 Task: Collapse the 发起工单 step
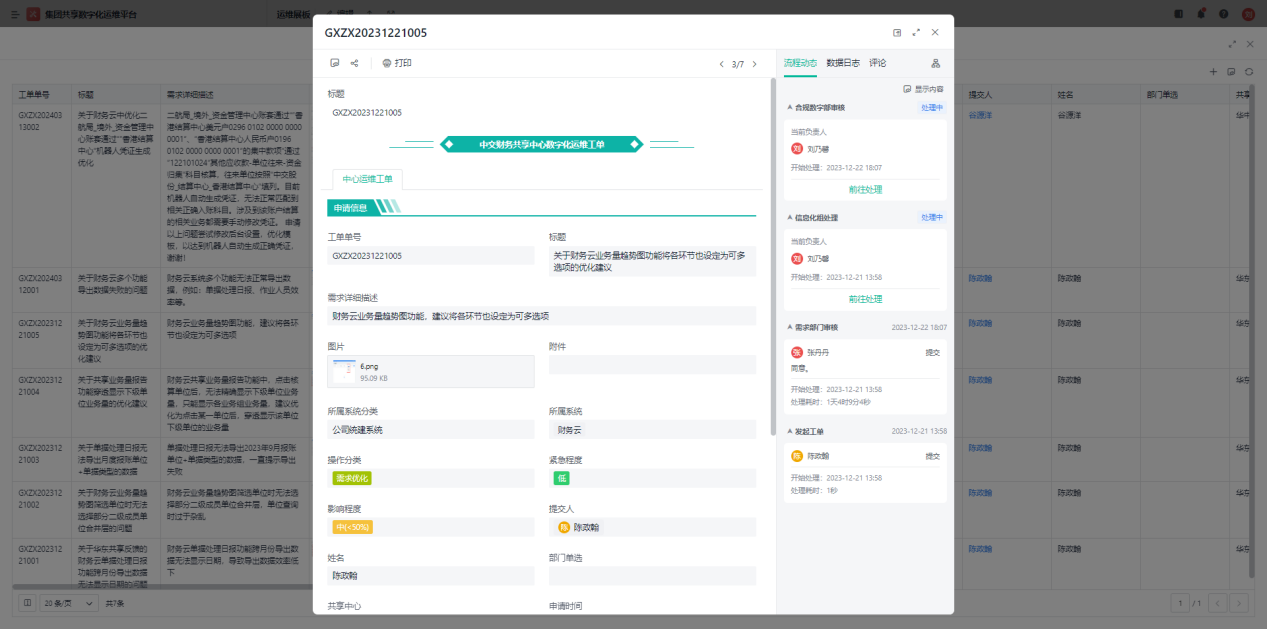pos(790,431)
